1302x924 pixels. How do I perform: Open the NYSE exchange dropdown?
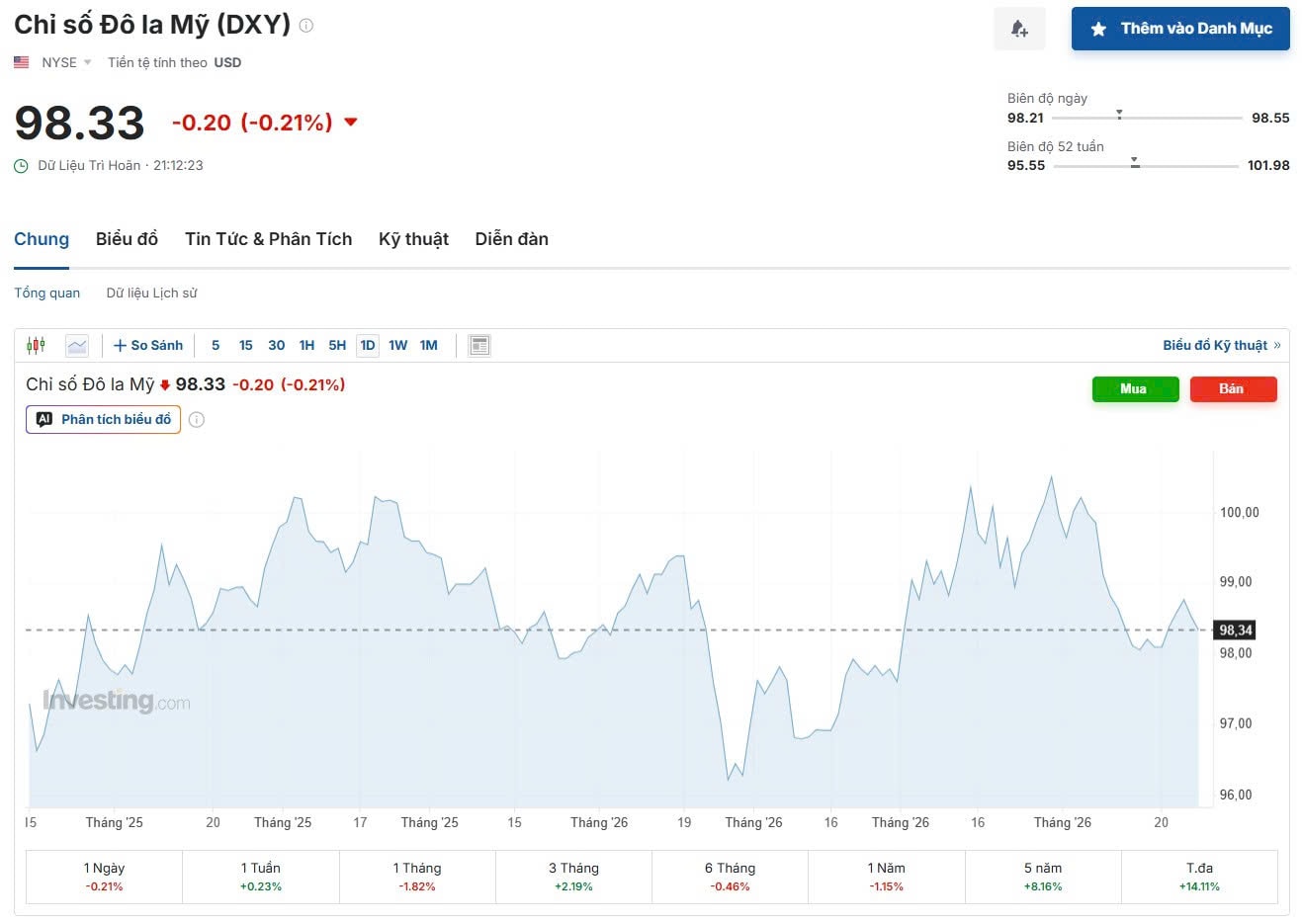[66, 62]
